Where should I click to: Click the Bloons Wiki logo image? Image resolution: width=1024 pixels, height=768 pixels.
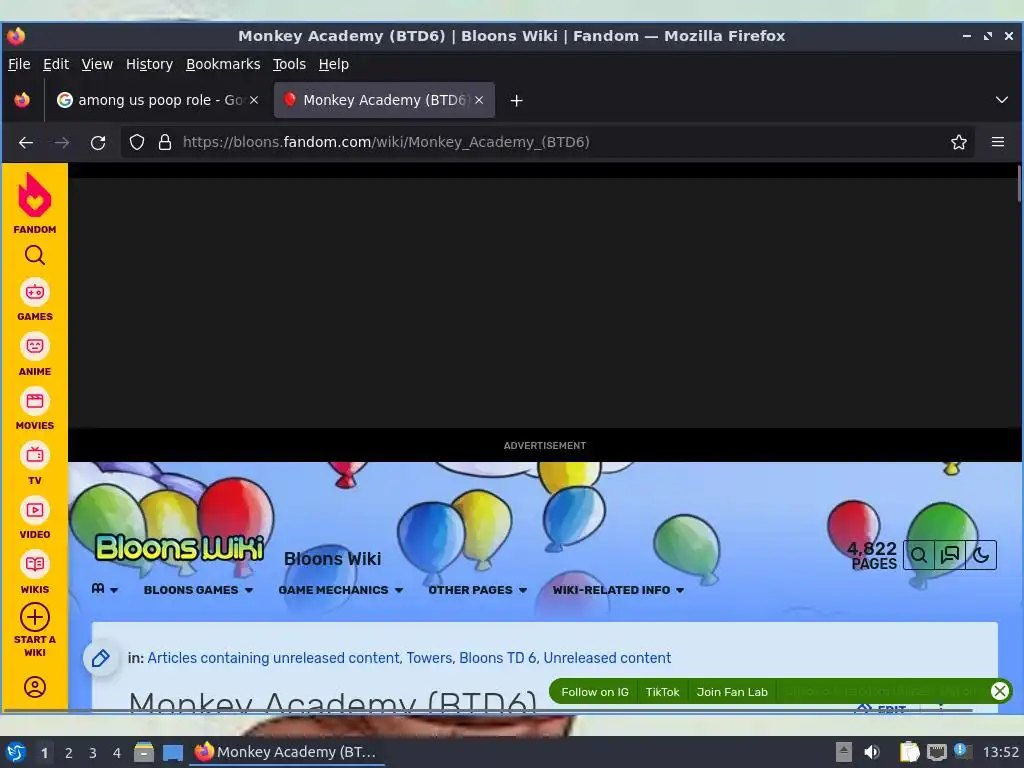click(180, 548)
